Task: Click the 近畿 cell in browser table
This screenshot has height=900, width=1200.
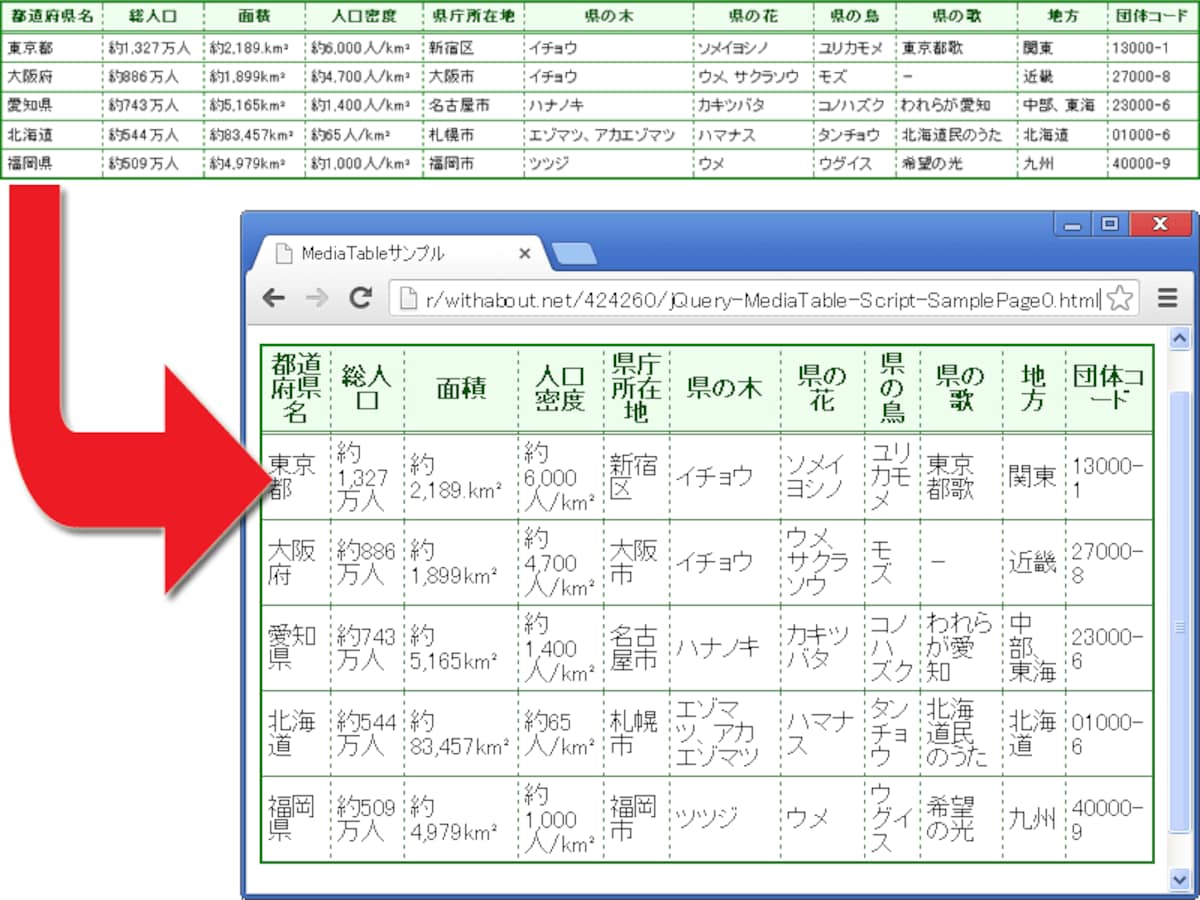Action: (x=1032, y=563)
